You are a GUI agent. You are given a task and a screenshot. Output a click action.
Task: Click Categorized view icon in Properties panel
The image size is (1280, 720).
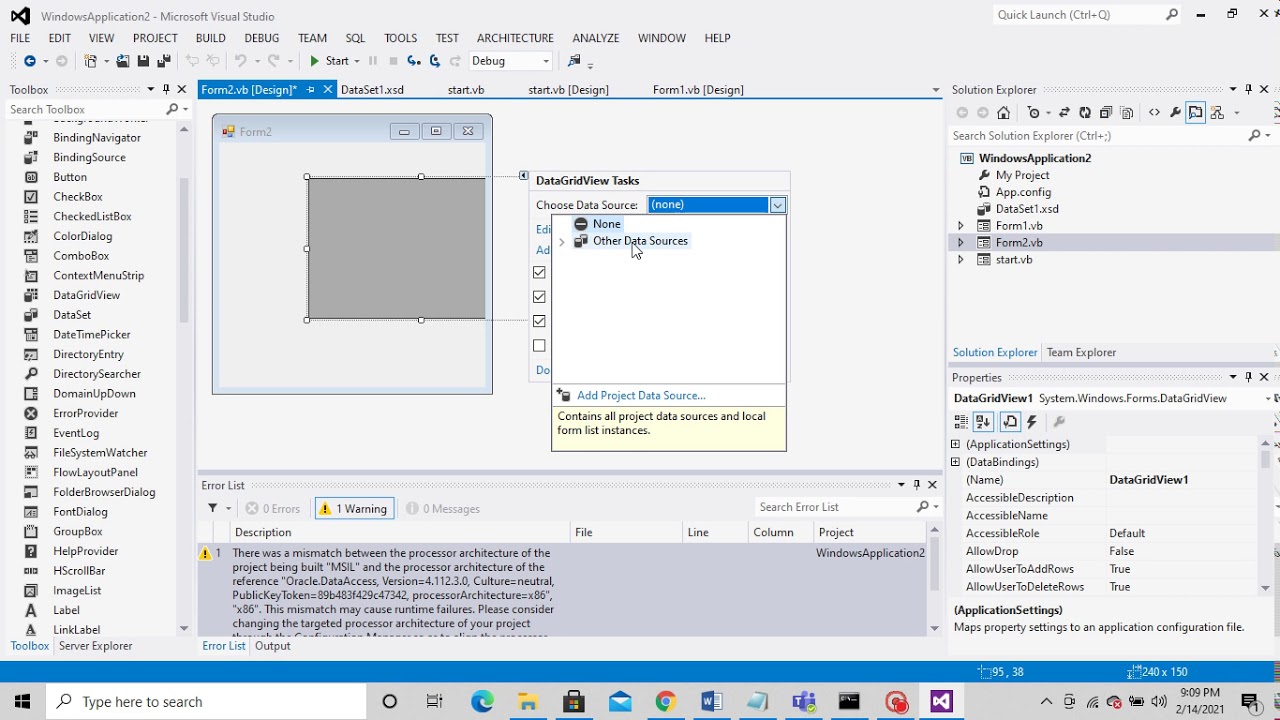962,422
